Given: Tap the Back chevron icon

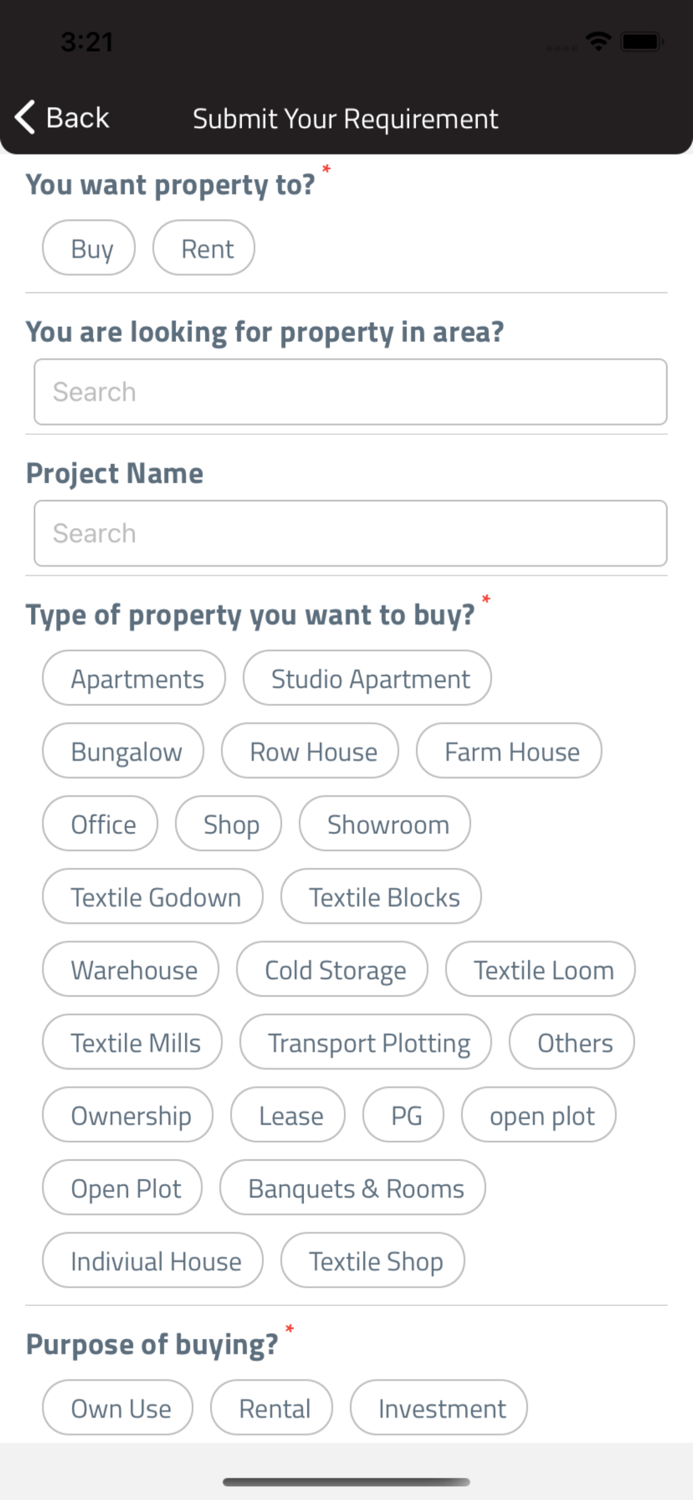Looking at the screenshot, I should [24, 117].
